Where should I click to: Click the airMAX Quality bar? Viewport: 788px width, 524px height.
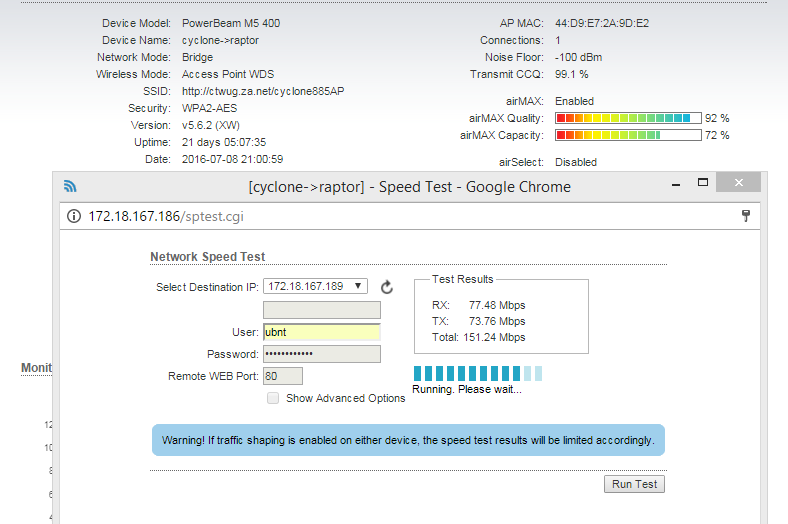point(627,118)
